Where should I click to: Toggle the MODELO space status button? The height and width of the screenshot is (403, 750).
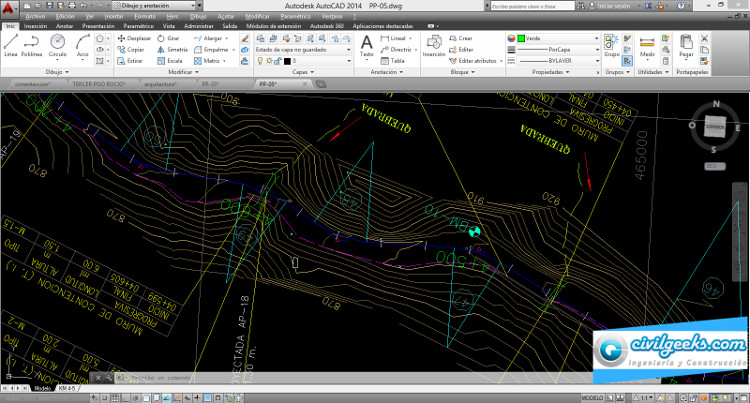click(590, 397)
